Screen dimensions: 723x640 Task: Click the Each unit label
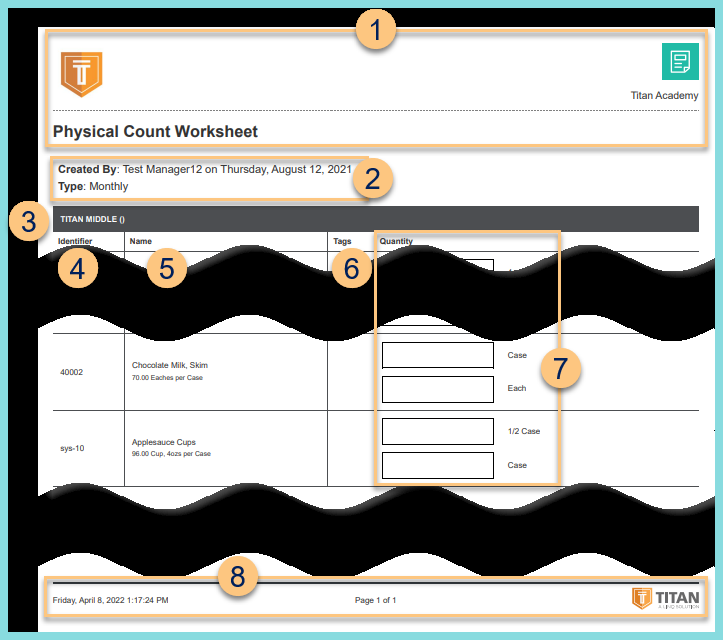[516, 388]
